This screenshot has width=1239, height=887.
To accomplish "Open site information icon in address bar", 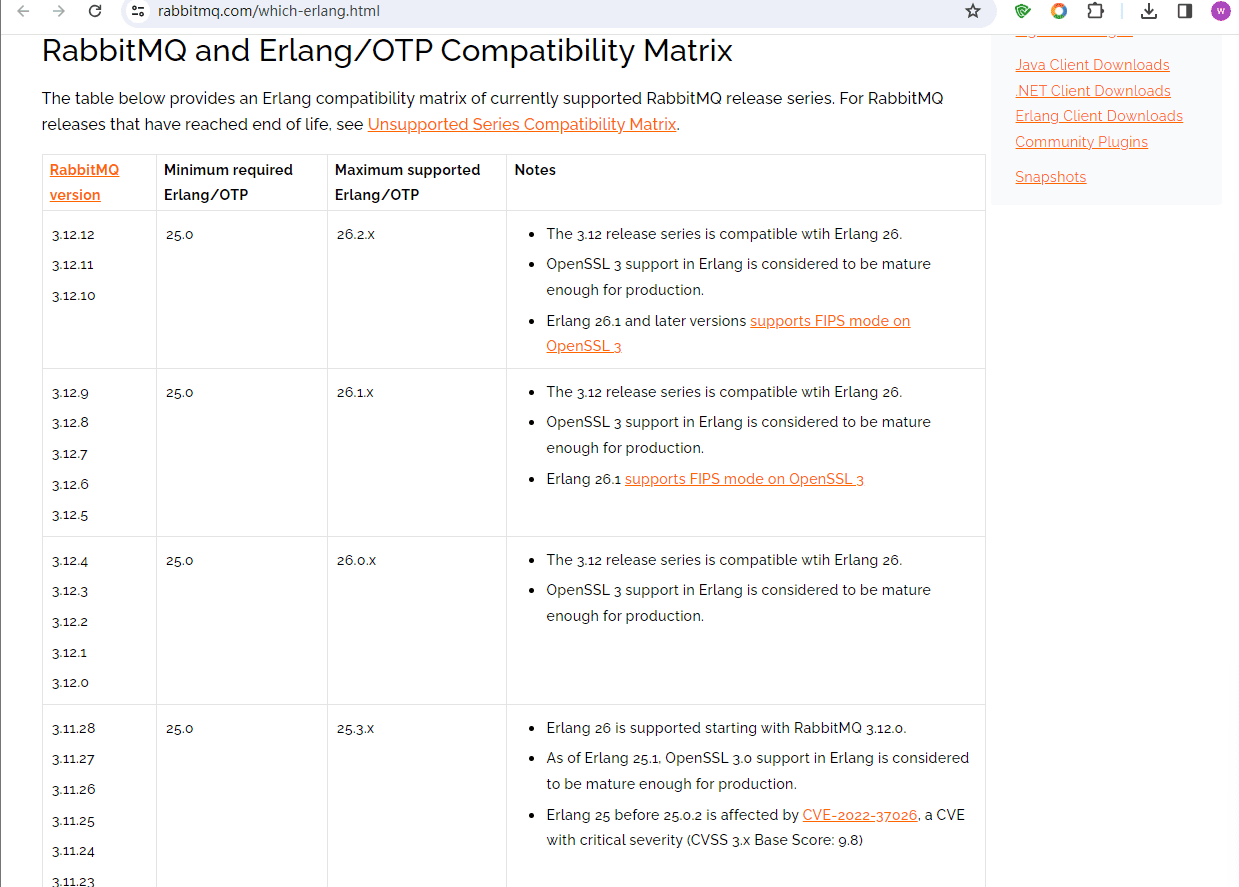I will point(139,11).
